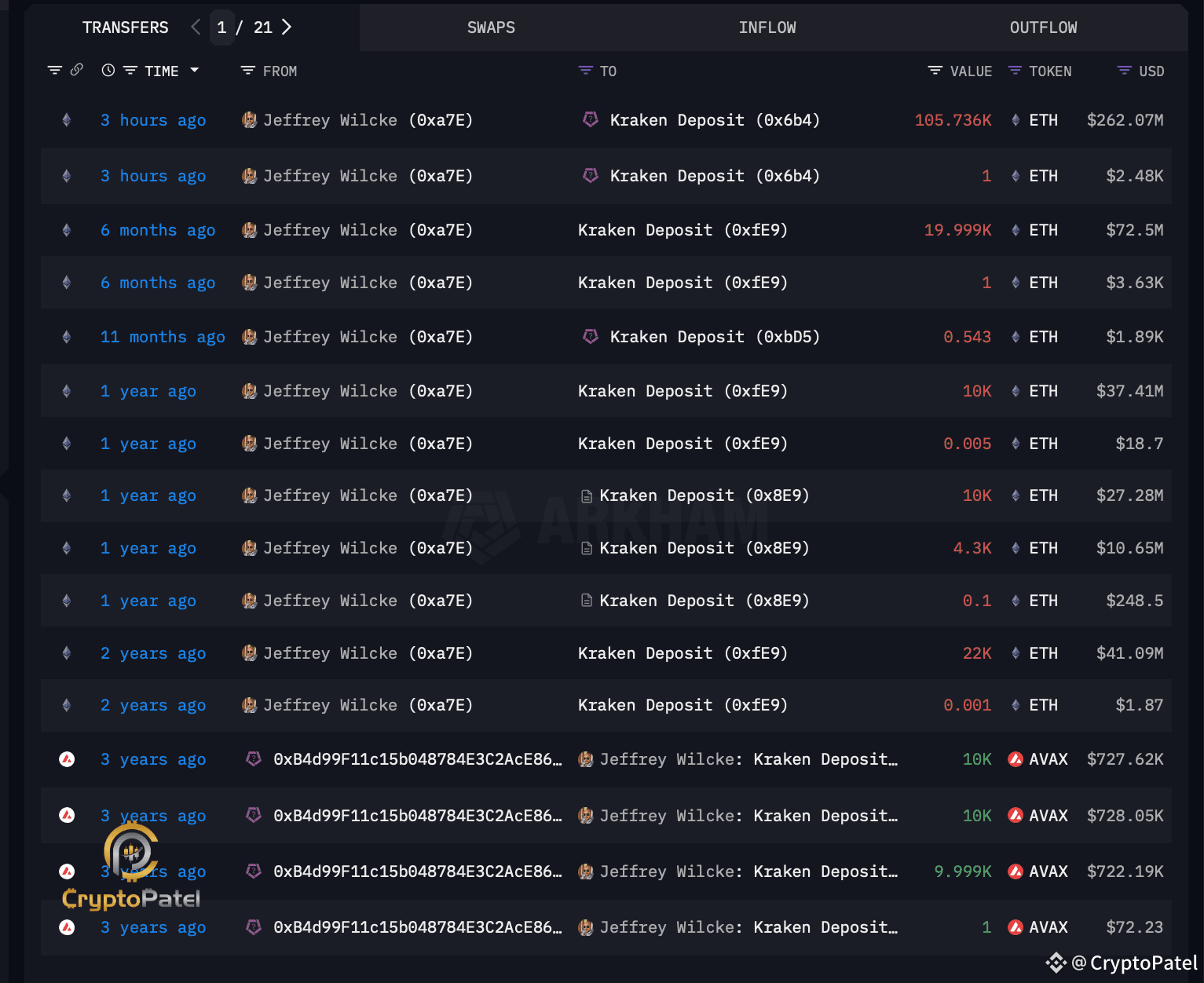This screenshot has height=983, width=1204.
Task: Click the AVAX token icon in the 10K AVAX row
Action: (1015, 759)
